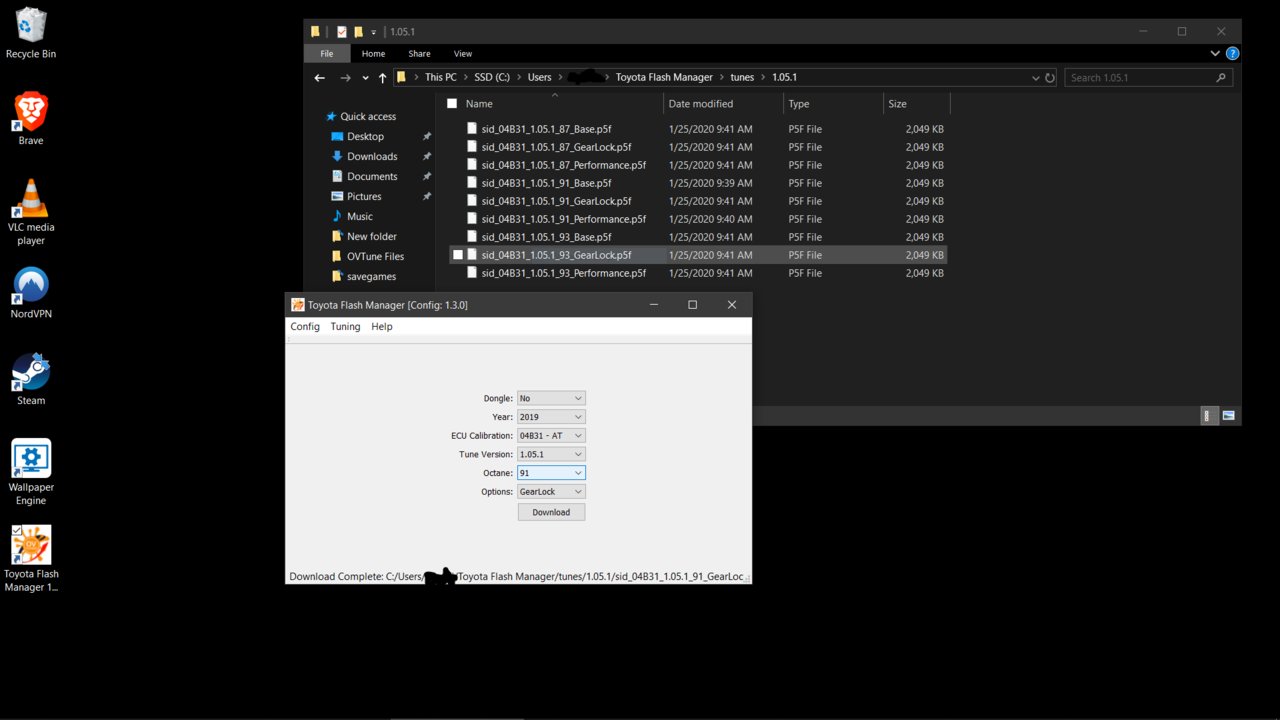
Task: Launch the Wallpaper Engine desktop icon
Action: point(31,472)
